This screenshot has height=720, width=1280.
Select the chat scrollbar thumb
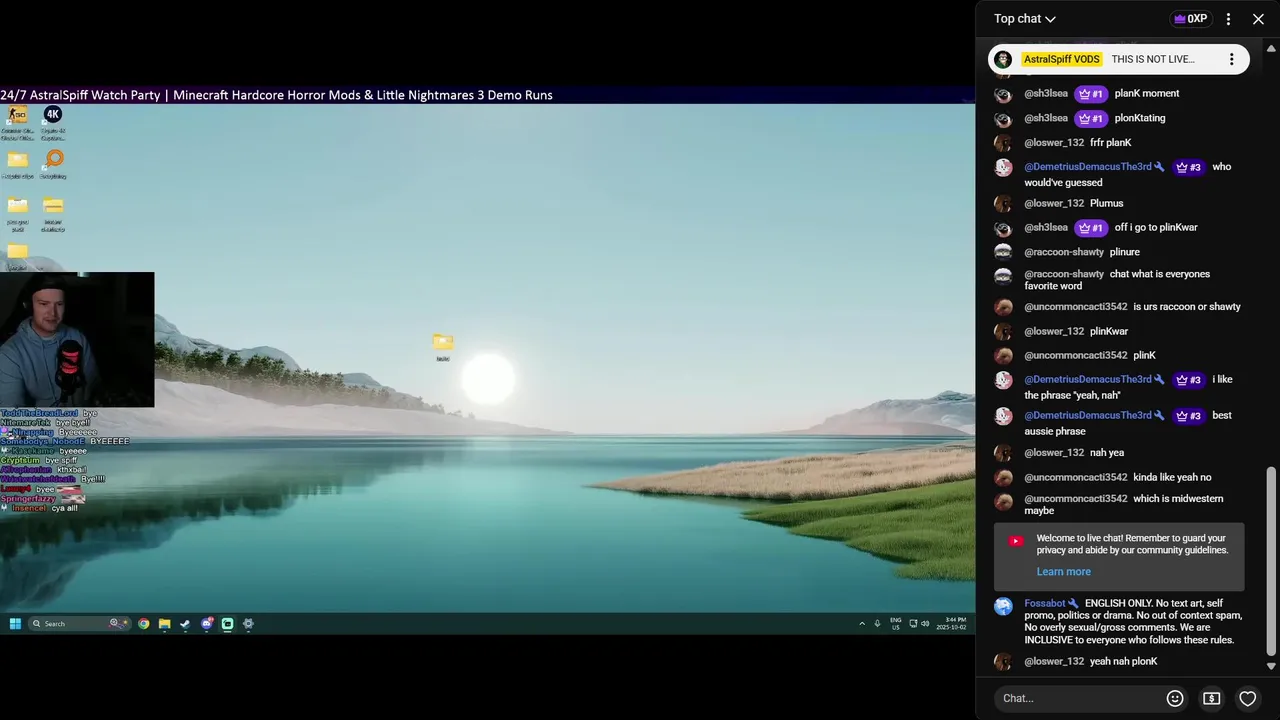pyautogui.click(x=1271, y=562)
